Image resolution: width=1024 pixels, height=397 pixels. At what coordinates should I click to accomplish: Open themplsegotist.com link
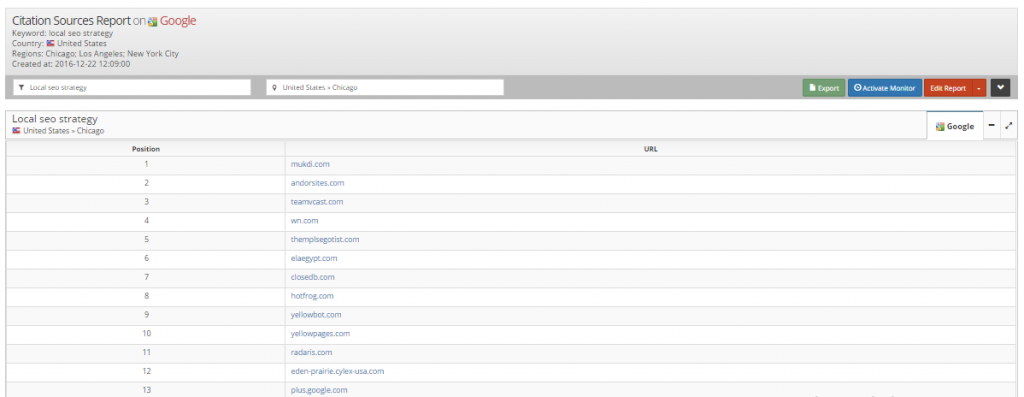(325, 240)
